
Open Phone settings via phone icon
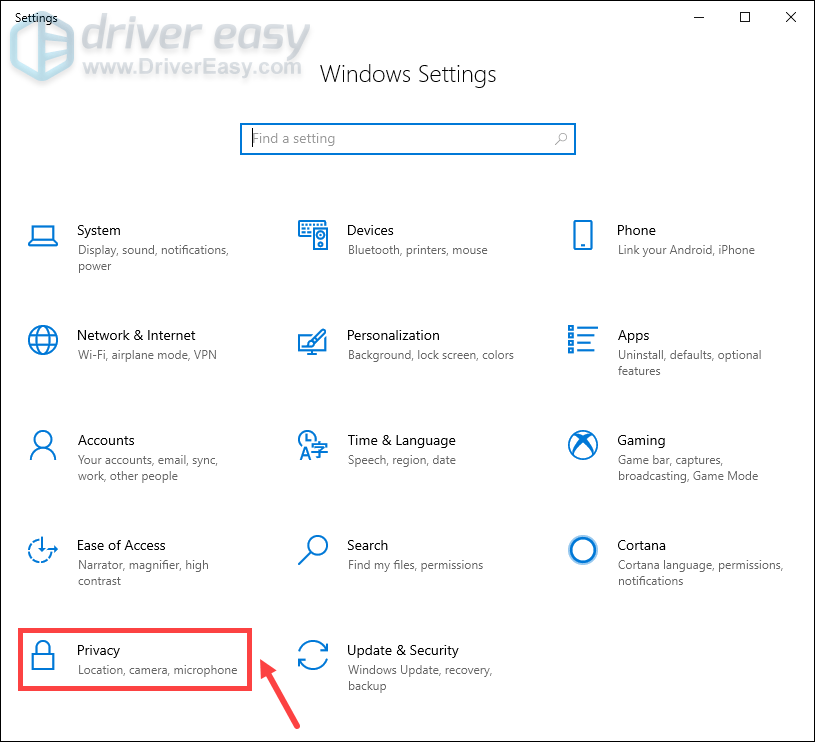(x=583, y=234)
